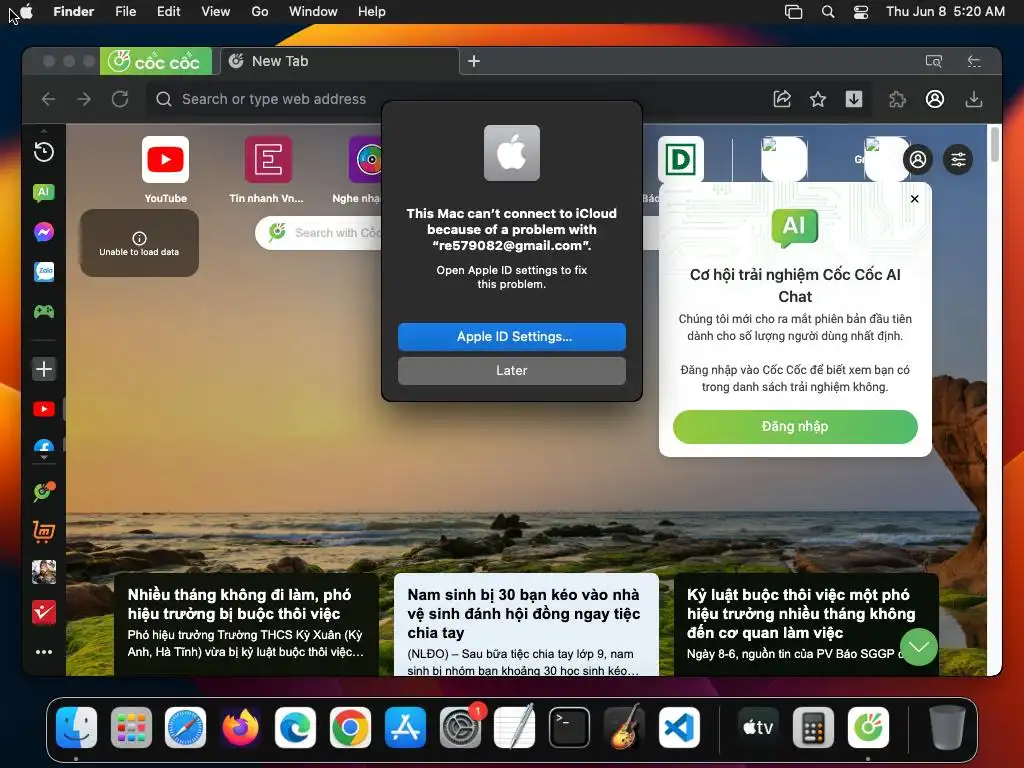The height and width of the screenshot is (768, 1024).
Task: Open the Extensions puzzle icon
Action: 898,99
